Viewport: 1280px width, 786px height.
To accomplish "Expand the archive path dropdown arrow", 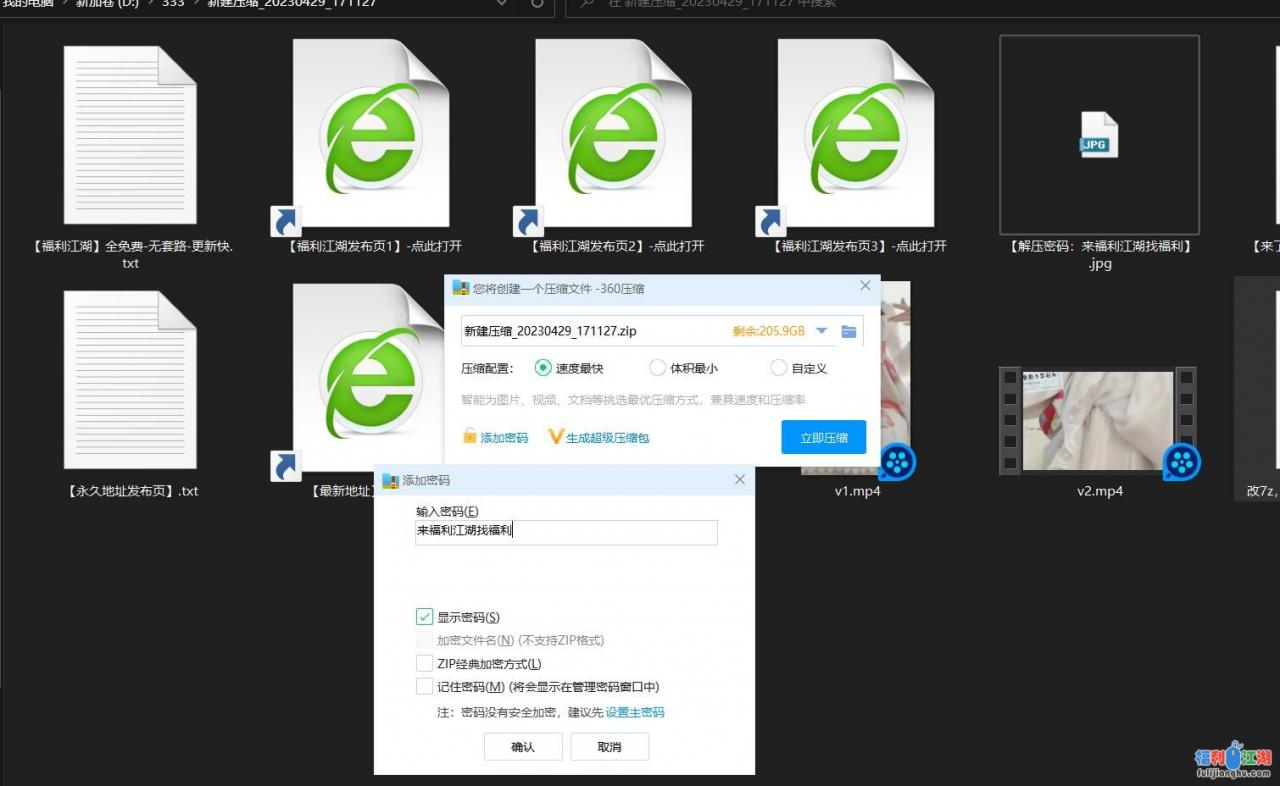I will 822,331.
